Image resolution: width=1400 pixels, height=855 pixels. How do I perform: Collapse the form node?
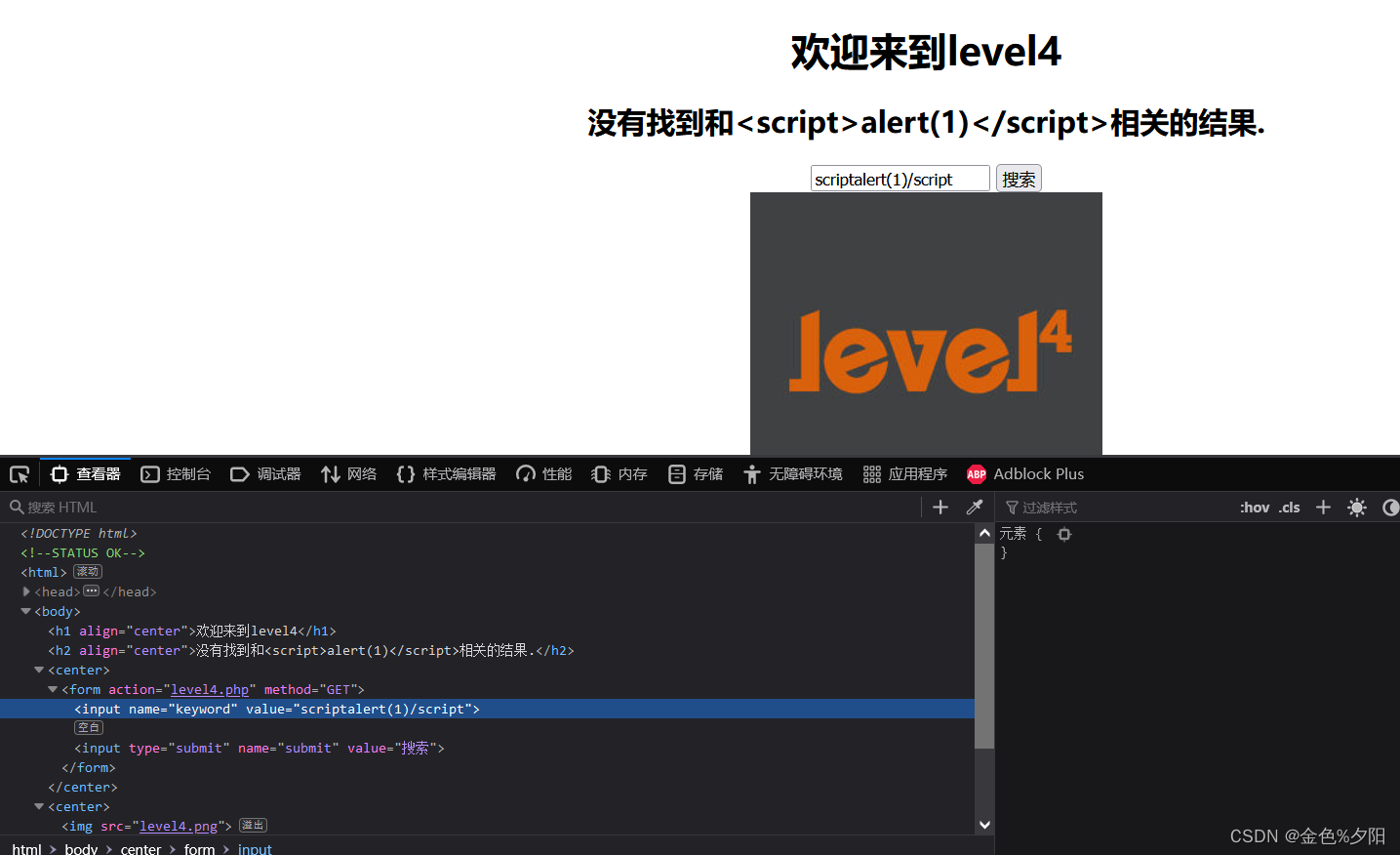pos(54,689)
